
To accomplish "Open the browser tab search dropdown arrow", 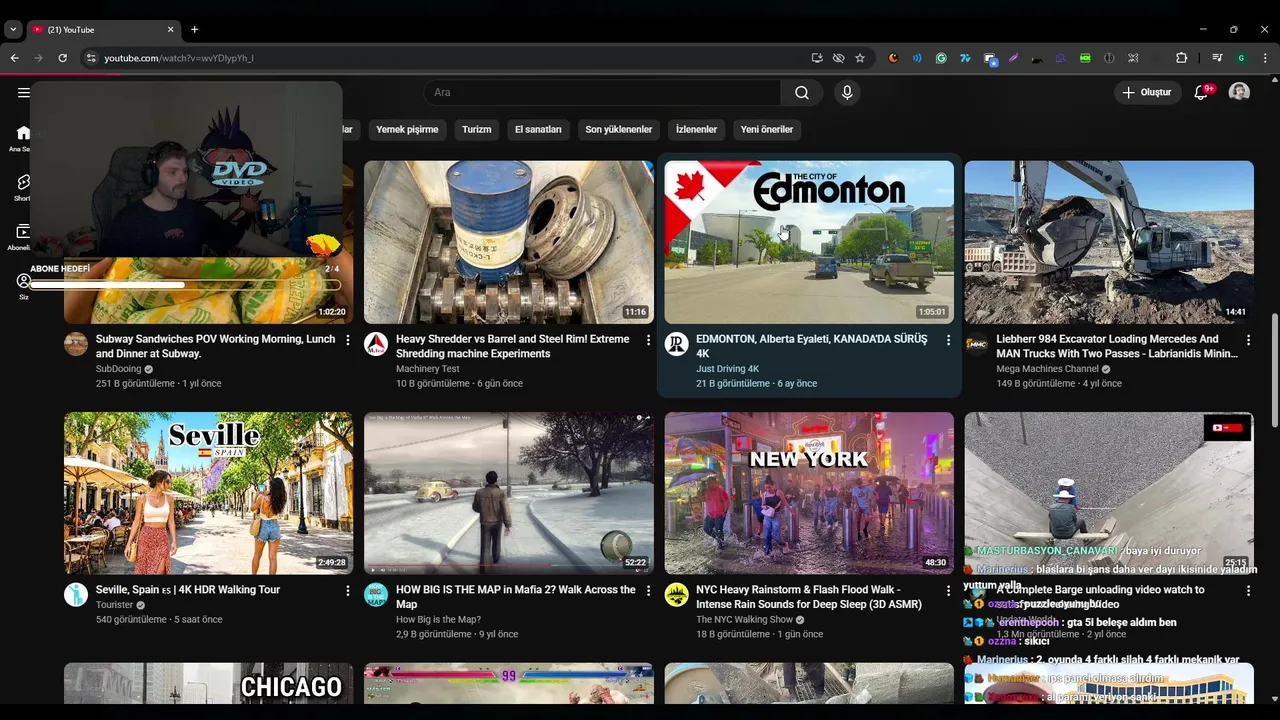I will [13, 29].
